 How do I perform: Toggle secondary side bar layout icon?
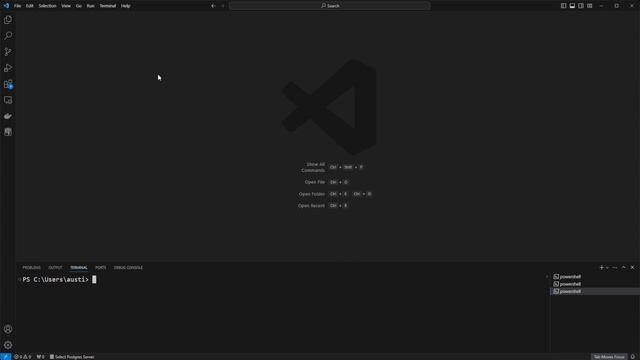coord(581,6)
